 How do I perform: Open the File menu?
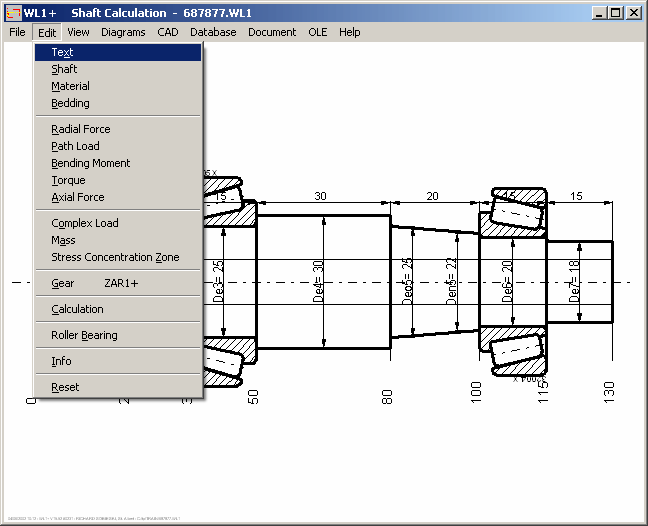click(x=17, y=32)
